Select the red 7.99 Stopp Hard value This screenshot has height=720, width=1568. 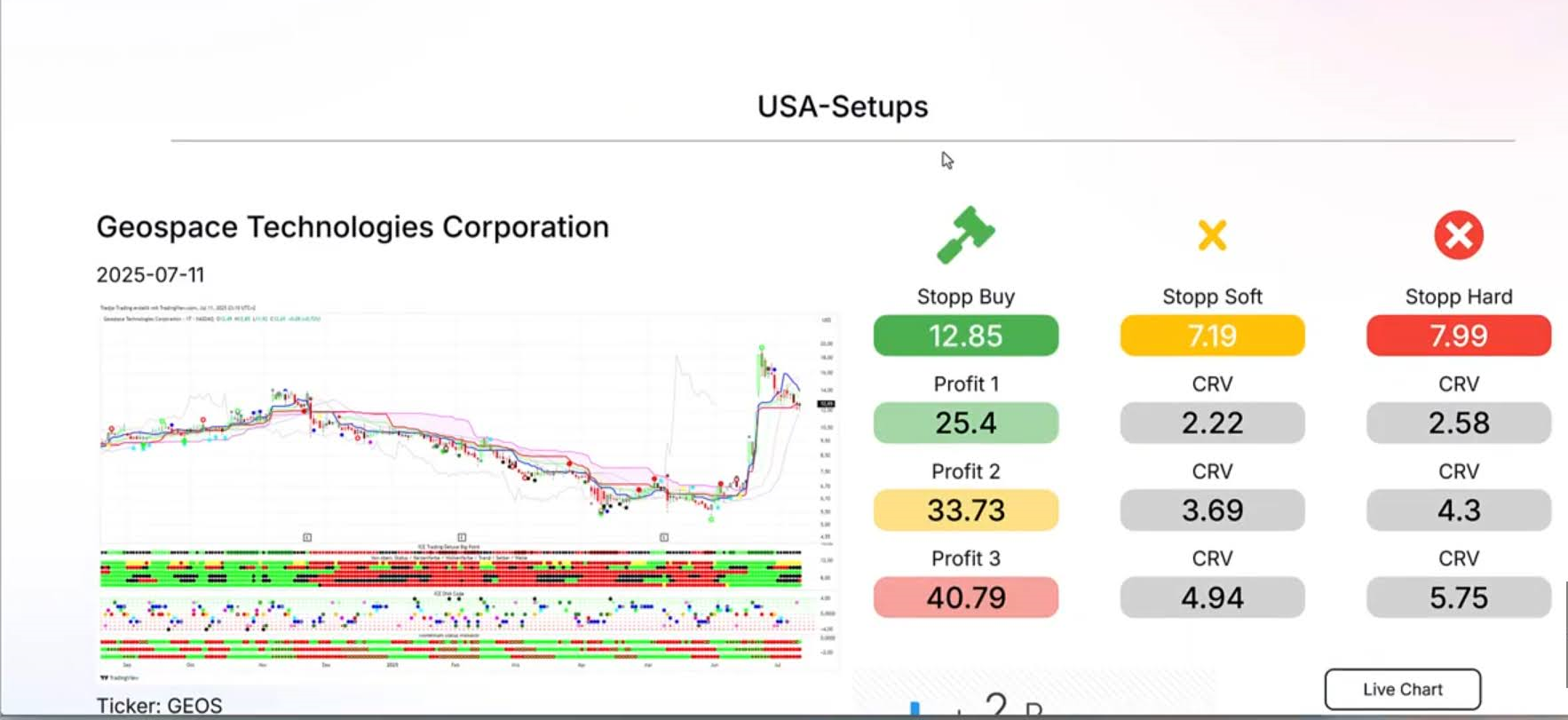coord(1458,336)
